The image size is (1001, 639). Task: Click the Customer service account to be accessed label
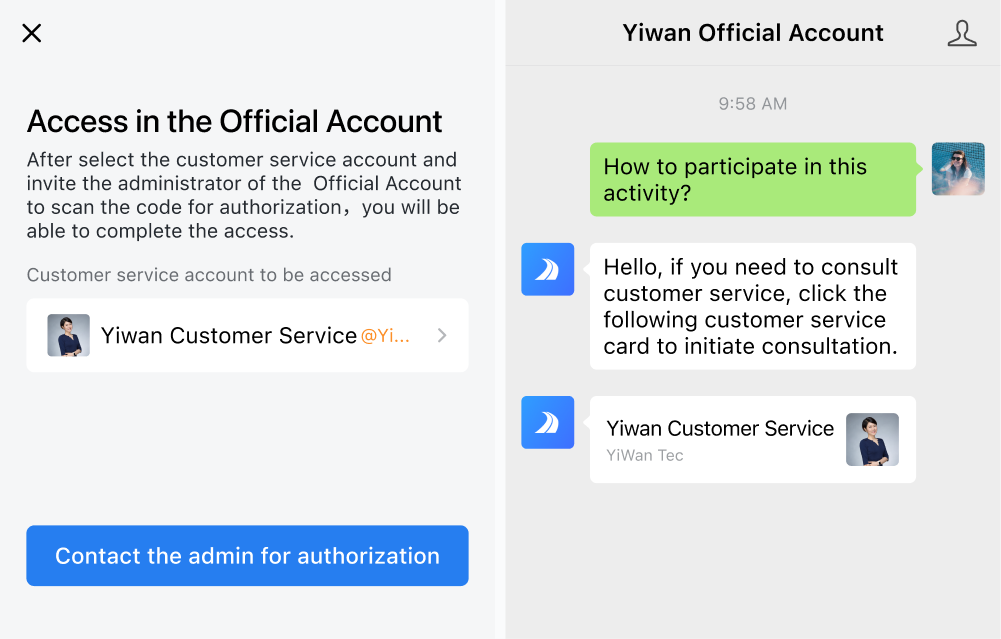click(209, 275)
